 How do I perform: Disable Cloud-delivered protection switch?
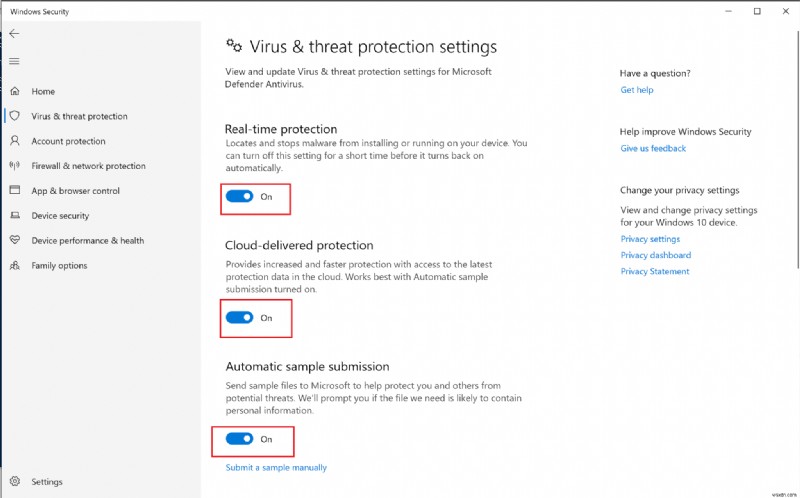(239, 318)
